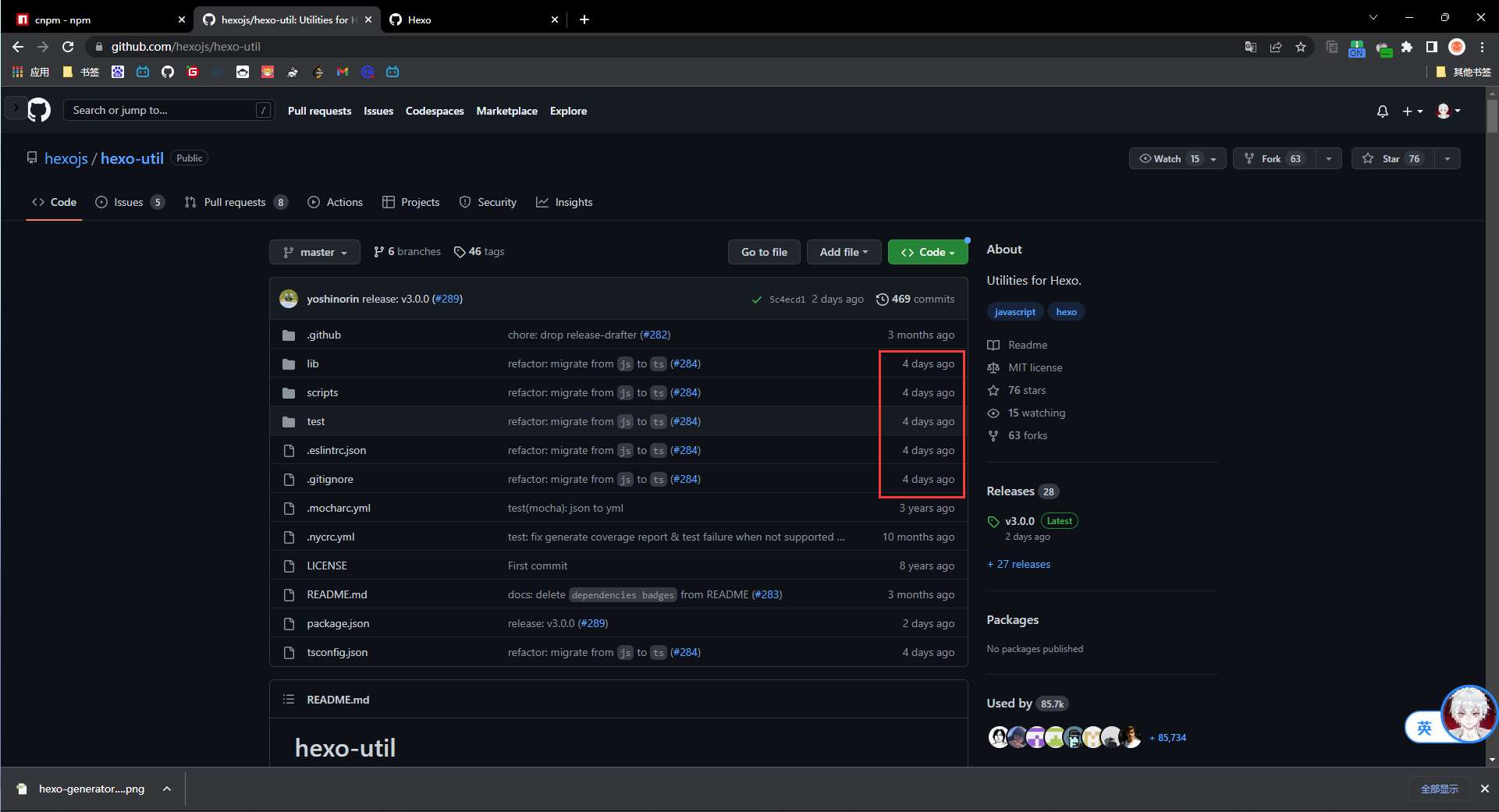Click the GitHub bookmark icon in bookmarks bar
The image size is (1499, 812).
(168, 72)
